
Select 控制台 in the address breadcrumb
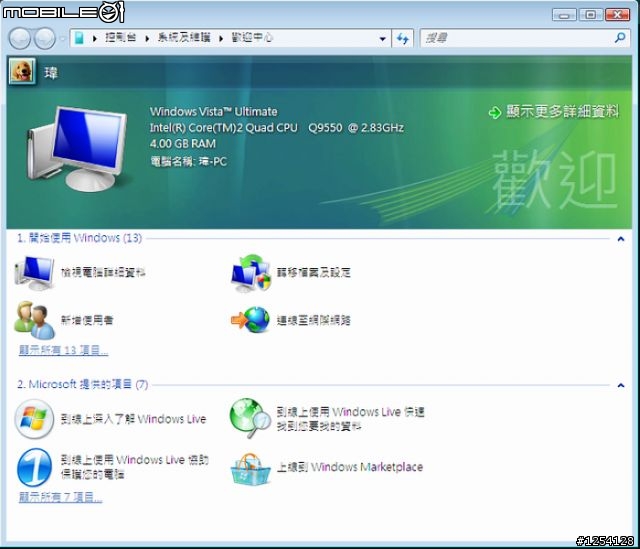[x=120, y=38]
